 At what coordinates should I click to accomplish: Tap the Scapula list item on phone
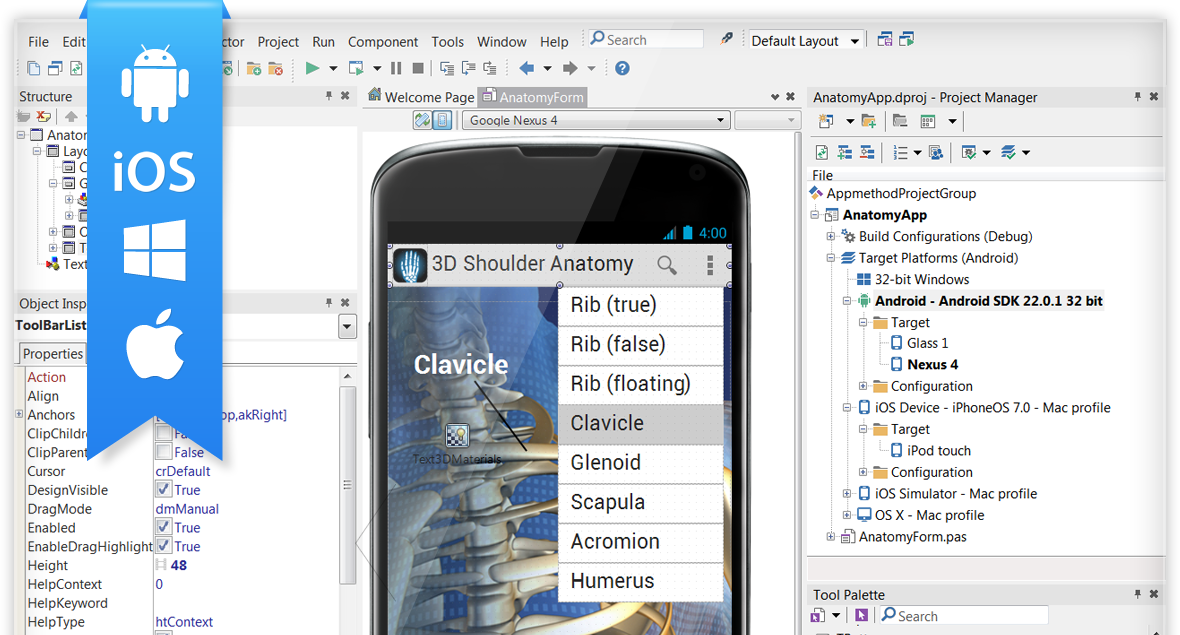(640, 502)
